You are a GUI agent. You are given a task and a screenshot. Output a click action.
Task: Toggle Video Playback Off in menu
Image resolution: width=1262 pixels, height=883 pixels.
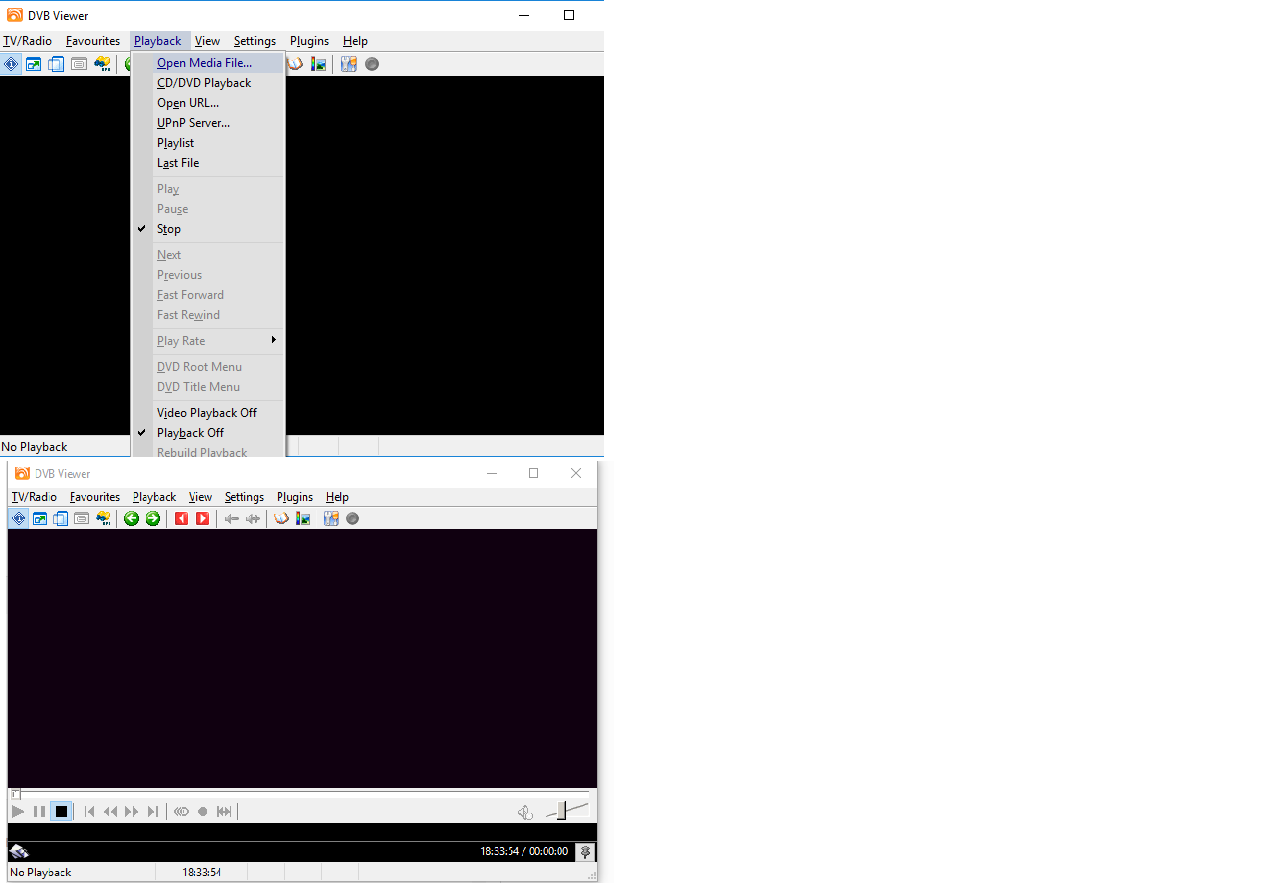click(x=208, y=413)
